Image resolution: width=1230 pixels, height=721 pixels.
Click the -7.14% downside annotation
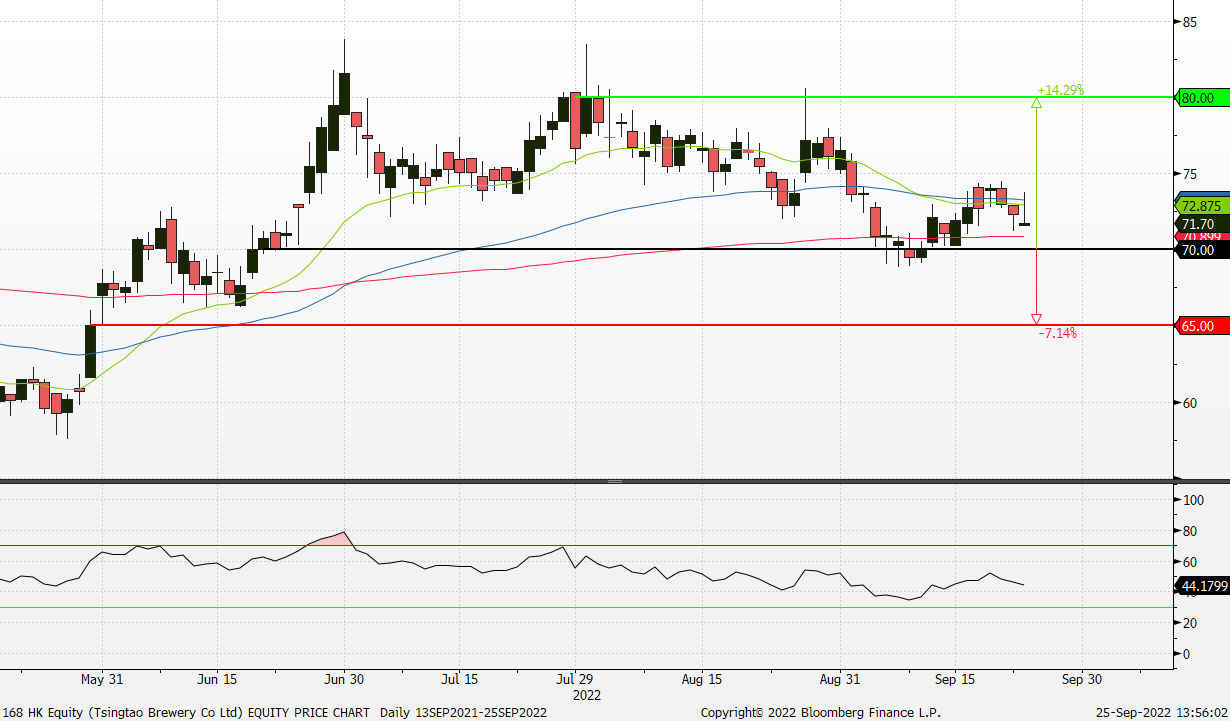(x=1058, y=333)
